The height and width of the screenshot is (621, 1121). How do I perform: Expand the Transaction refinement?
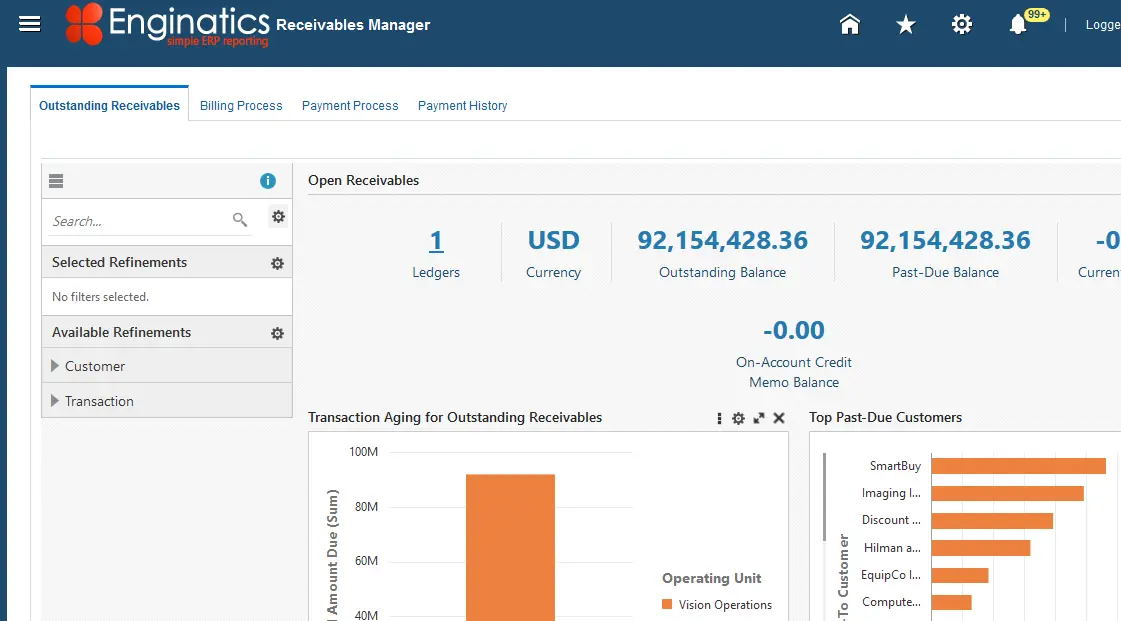click(x=56, y=401)
